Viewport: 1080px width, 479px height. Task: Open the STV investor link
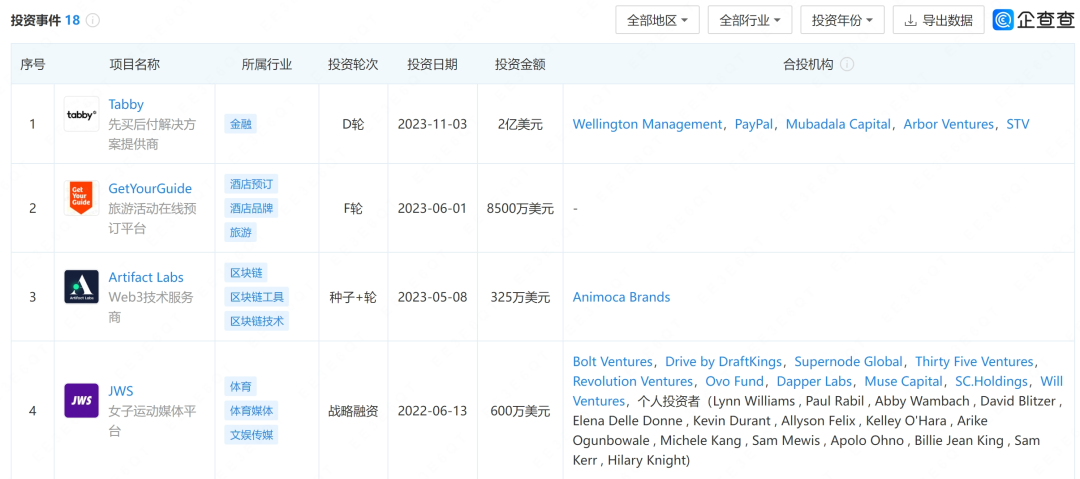click(x=1018, y=124)
